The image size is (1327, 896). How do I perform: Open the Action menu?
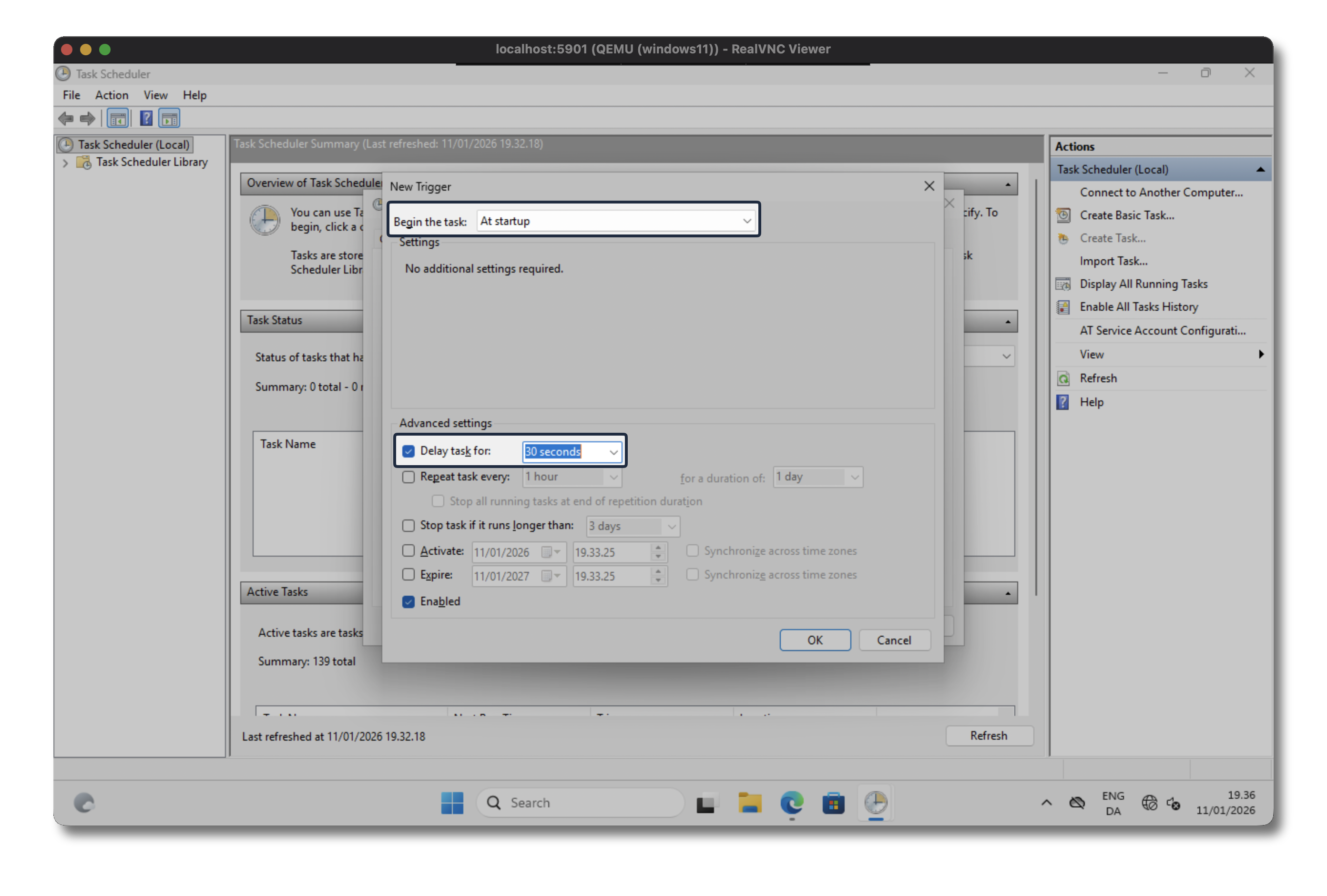tap(112, 95)
